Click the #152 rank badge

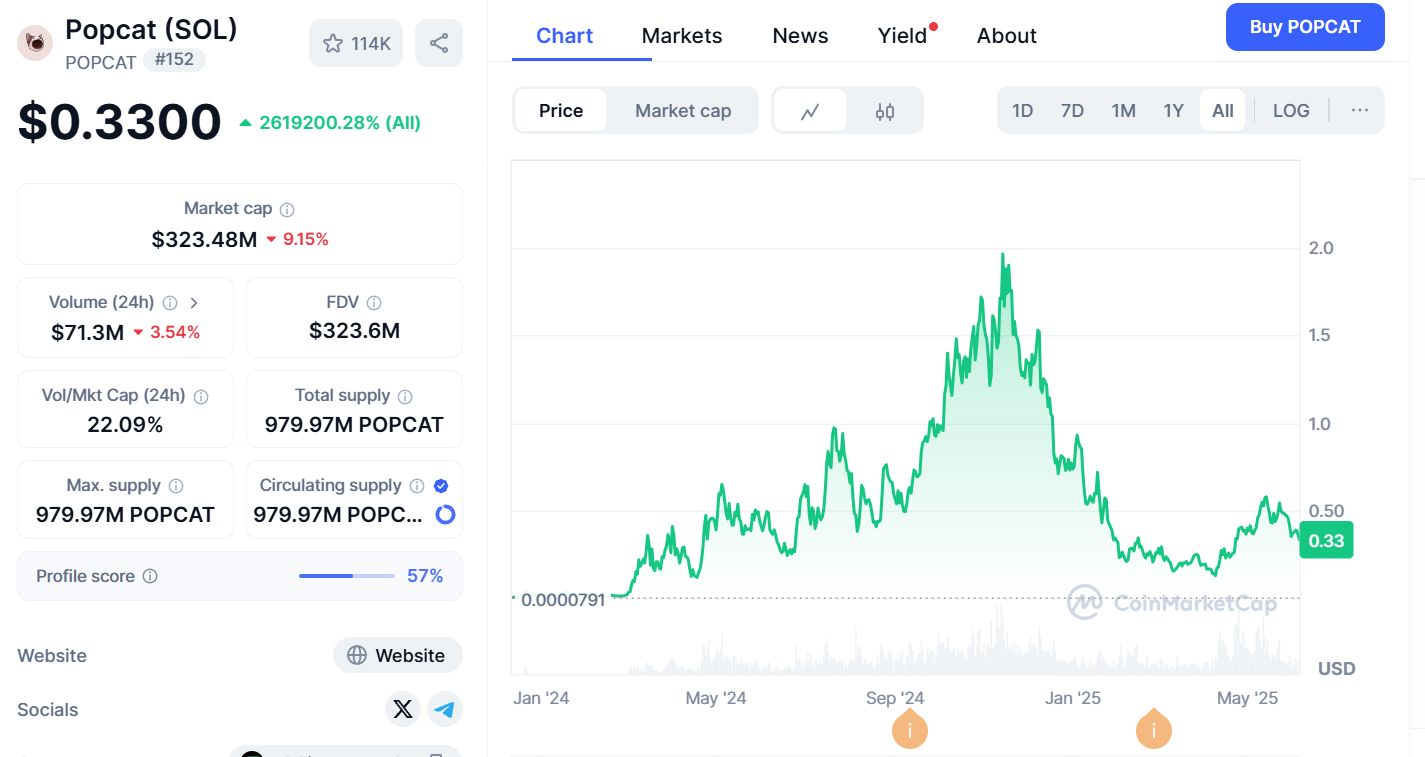pos(175,60)
